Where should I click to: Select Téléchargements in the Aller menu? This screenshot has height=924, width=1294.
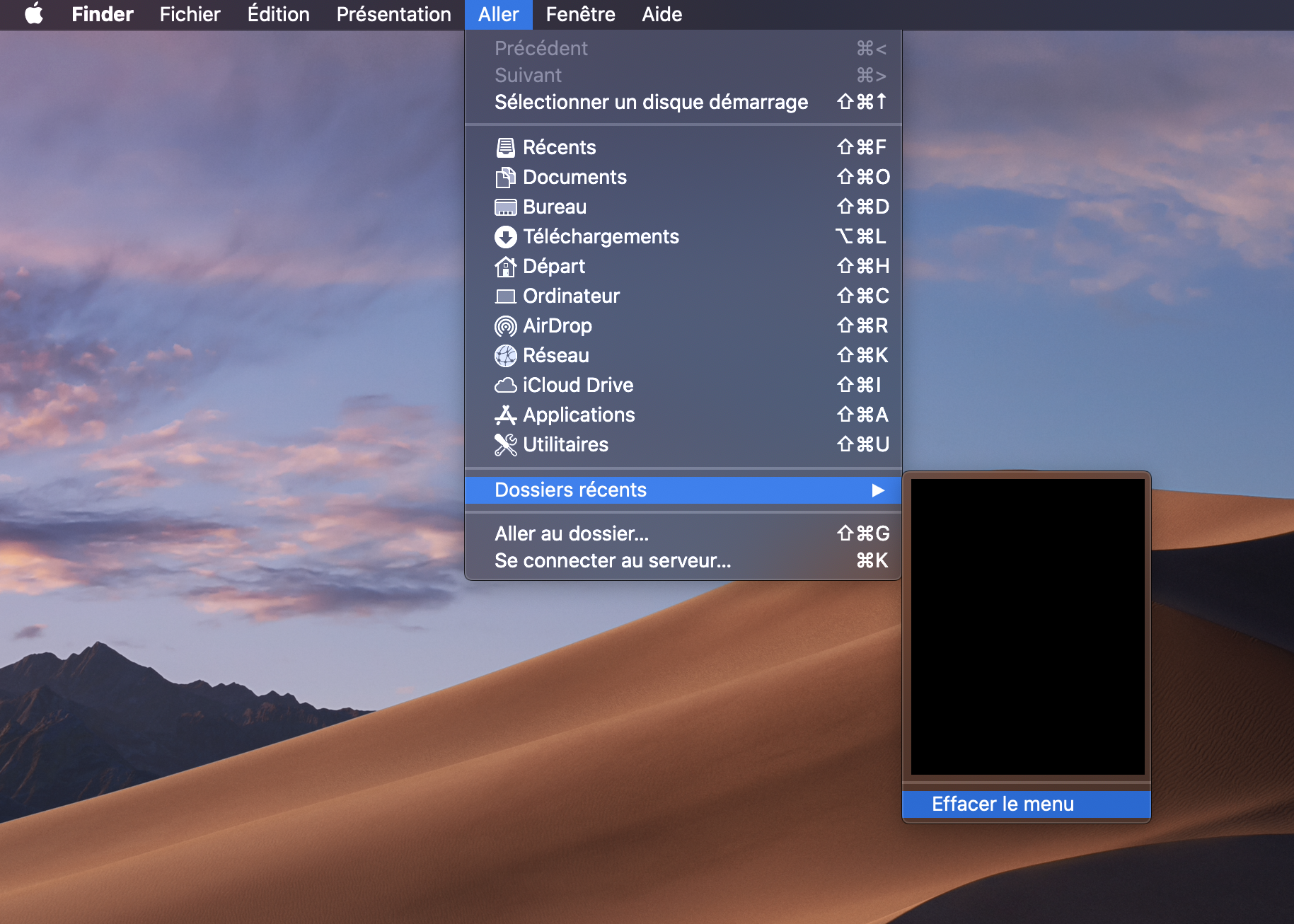(x=683, y=236)
